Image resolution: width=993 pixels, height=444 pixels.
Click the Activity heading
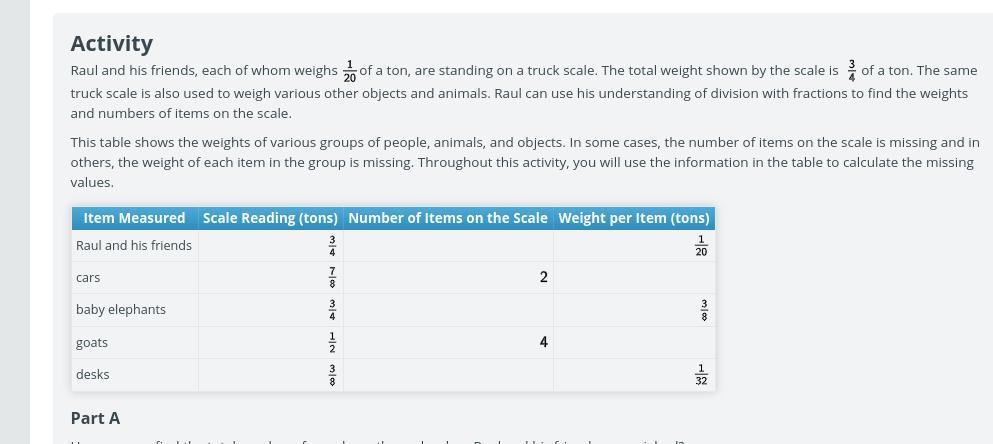pos(111,44)
